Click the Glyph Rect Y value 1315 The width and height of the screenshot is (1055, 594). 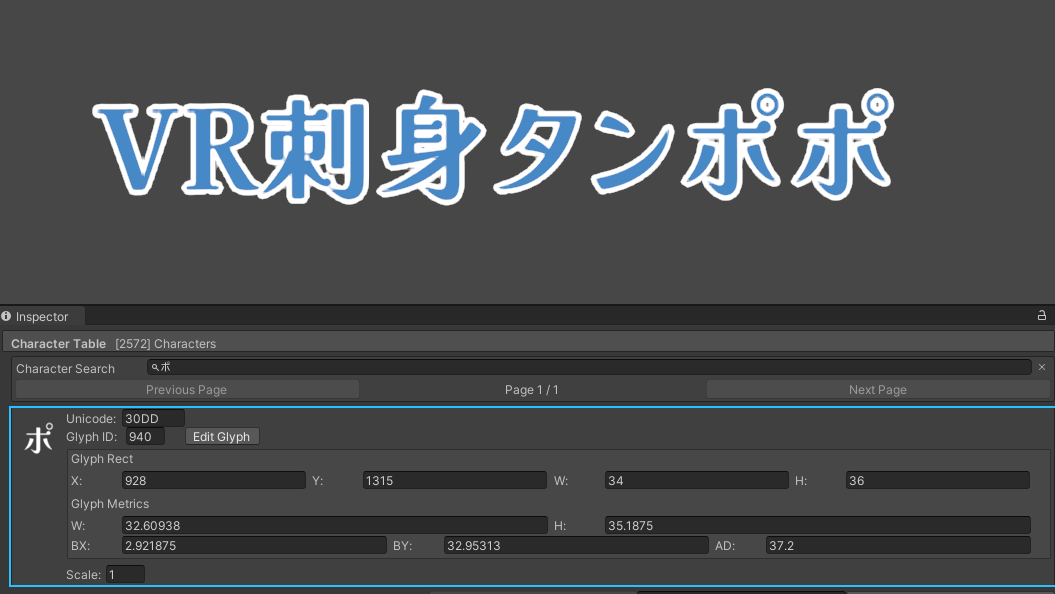tap(454, 481)
